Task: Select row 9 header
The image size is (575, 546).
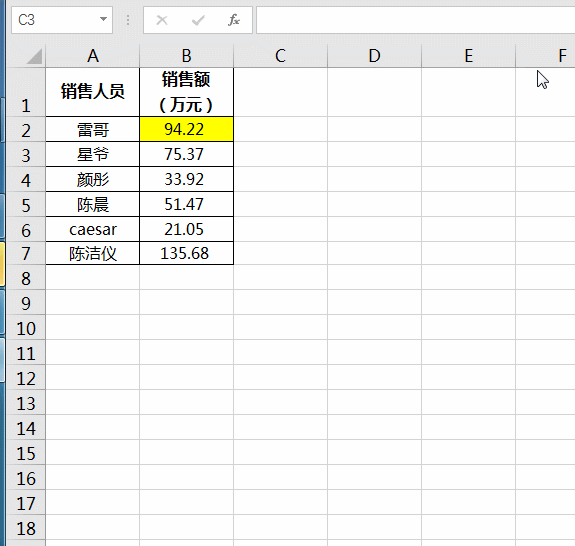Action: tap(26, 302)
